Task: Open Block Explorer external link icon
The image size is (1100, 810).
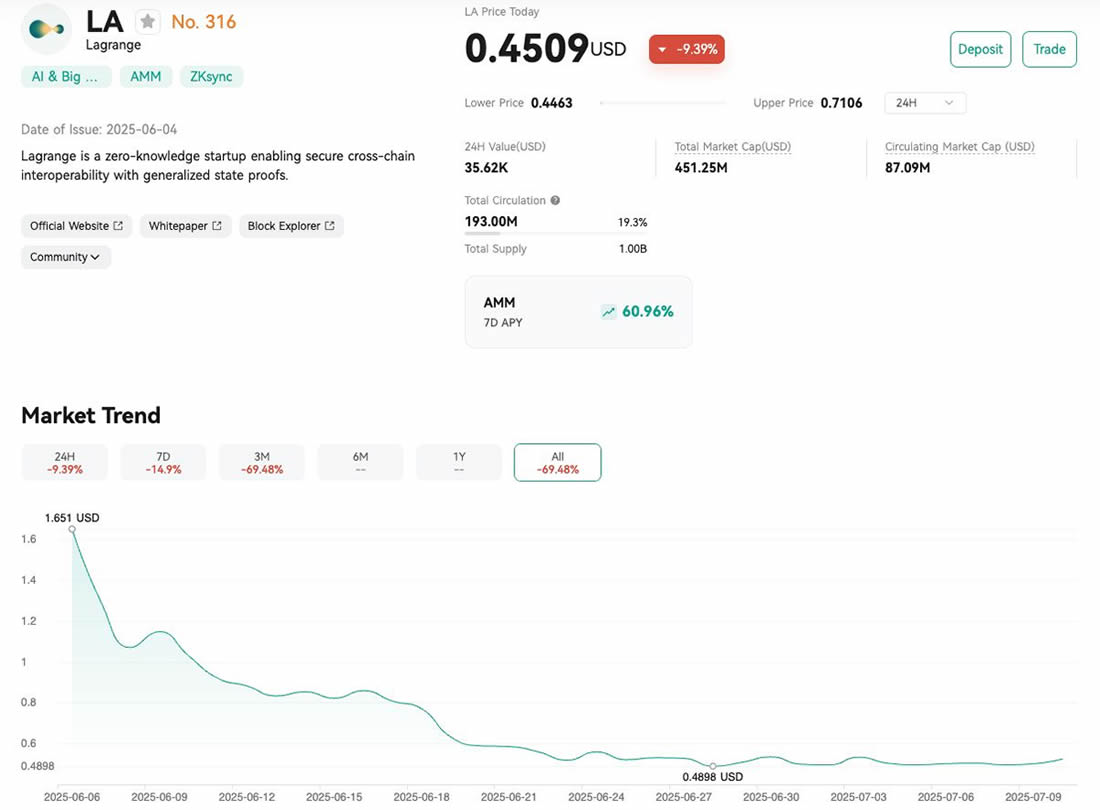Action: pyautogui.click(x=330, y=226)
